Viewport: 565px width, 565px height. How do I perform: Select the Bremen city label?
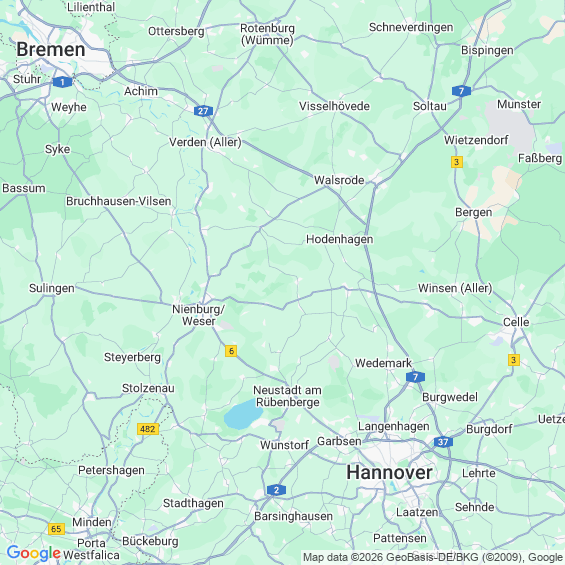click(51, 49)
